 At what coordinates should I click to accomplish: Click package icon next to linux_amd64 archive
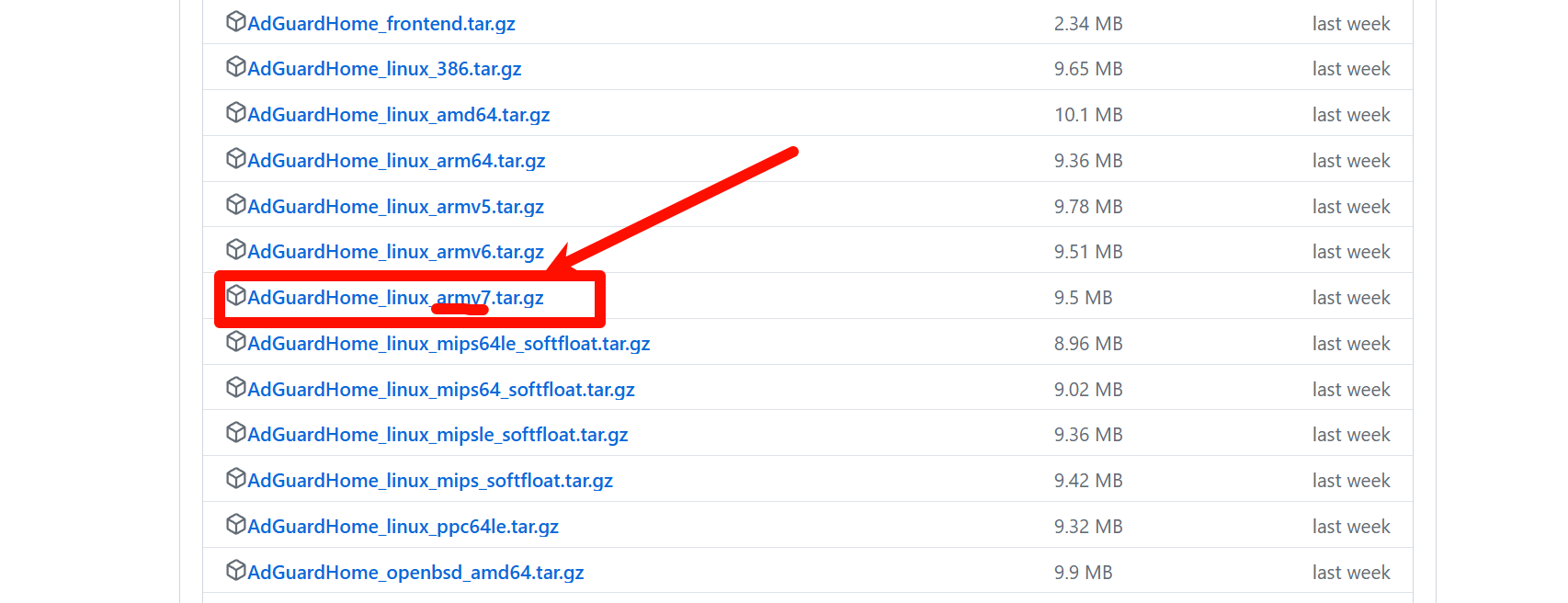pos(236,112)
